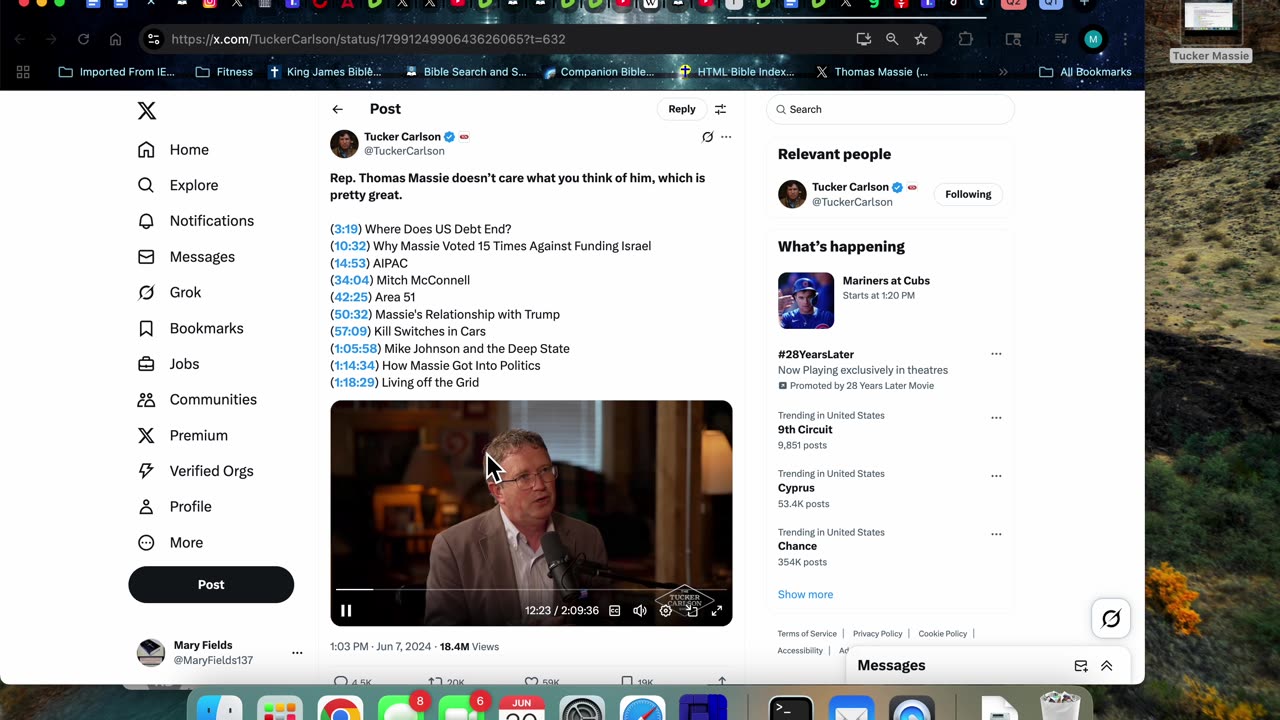Jump to 57:09 Kill Switches timestamp
1280x720 pixels.
pyautogui.click(x=351, y=331)
